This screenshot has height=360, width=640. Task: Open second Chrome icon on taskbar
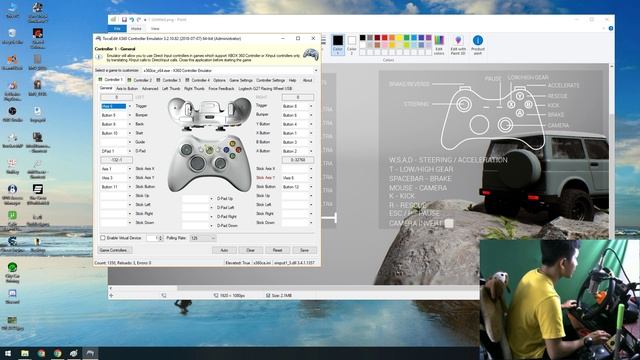pos(58,353)
